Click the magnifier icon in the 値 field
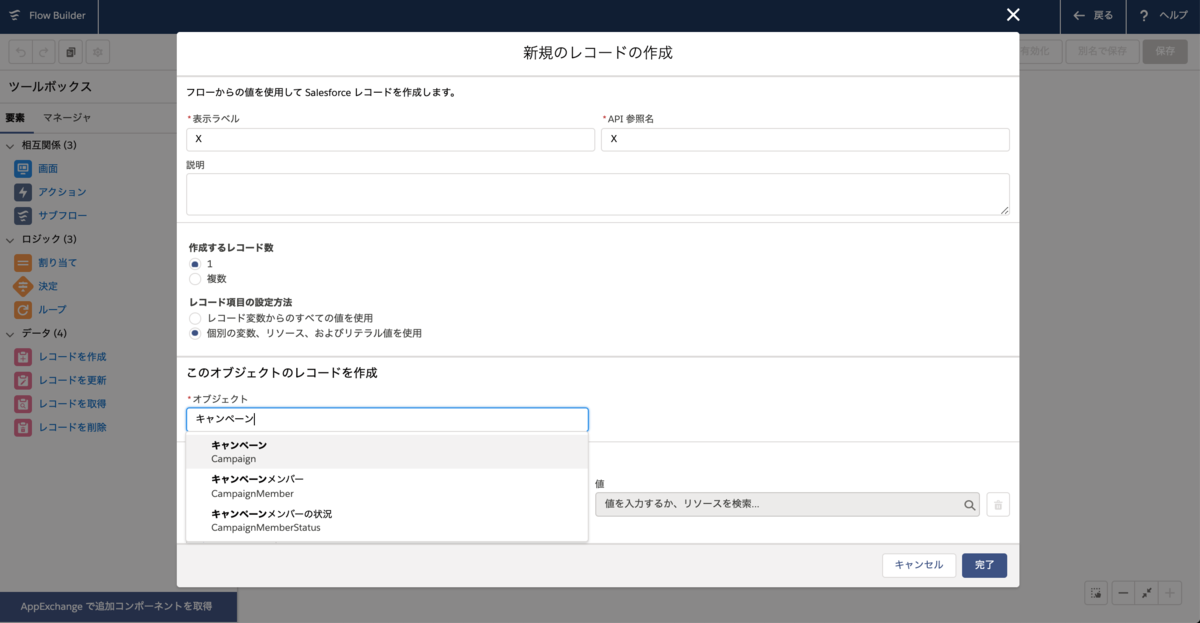 point(968,505)
